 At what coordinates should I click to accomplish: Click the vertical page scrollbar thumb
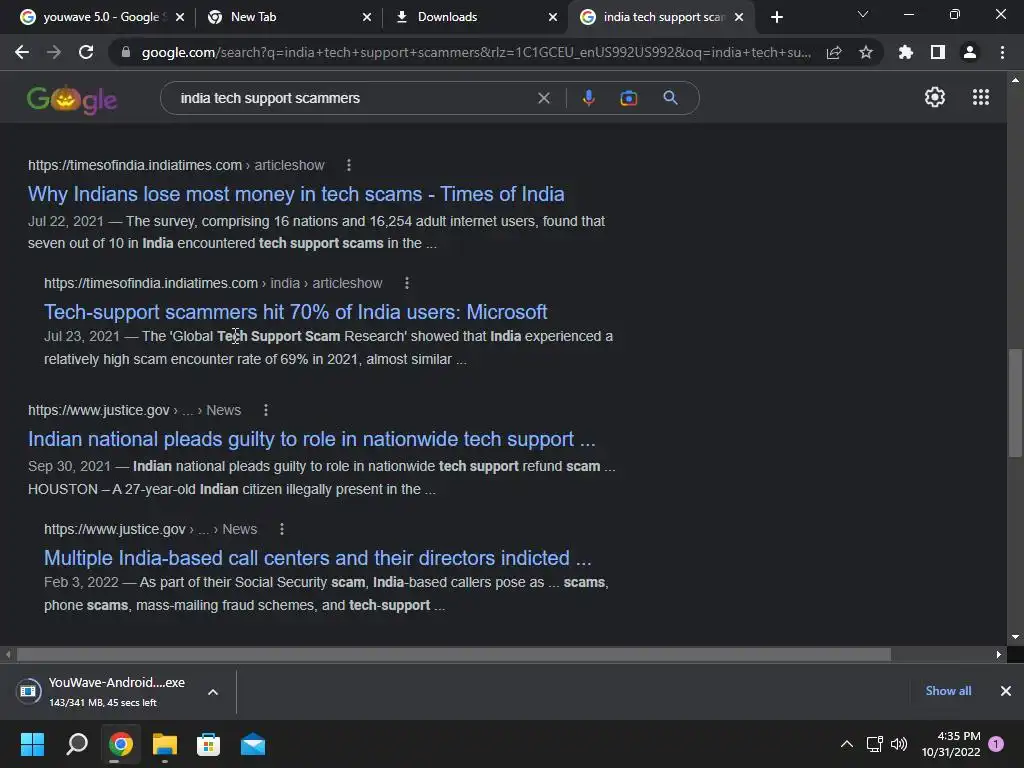[1015, 403]
